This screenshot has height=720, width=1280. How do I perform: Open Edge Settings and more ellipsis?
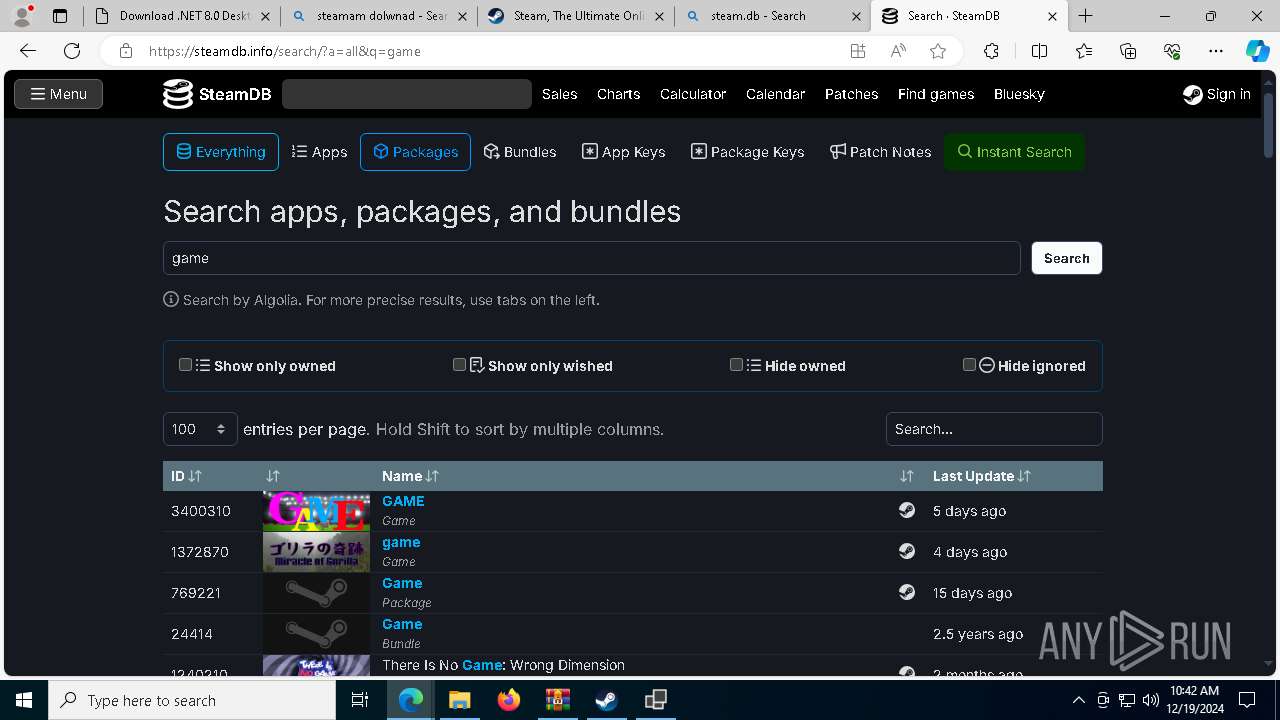(x=1216, y=51)
